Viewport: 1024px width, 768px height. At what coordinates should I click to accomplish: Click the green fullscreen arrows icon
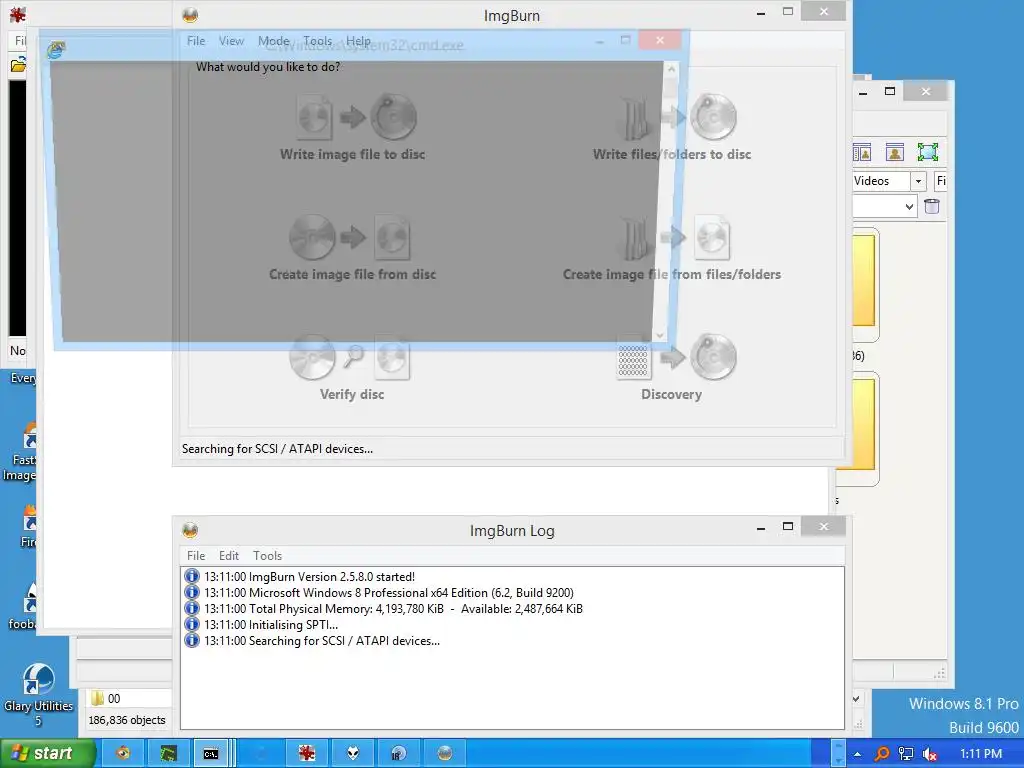click(x=928, y=152)
